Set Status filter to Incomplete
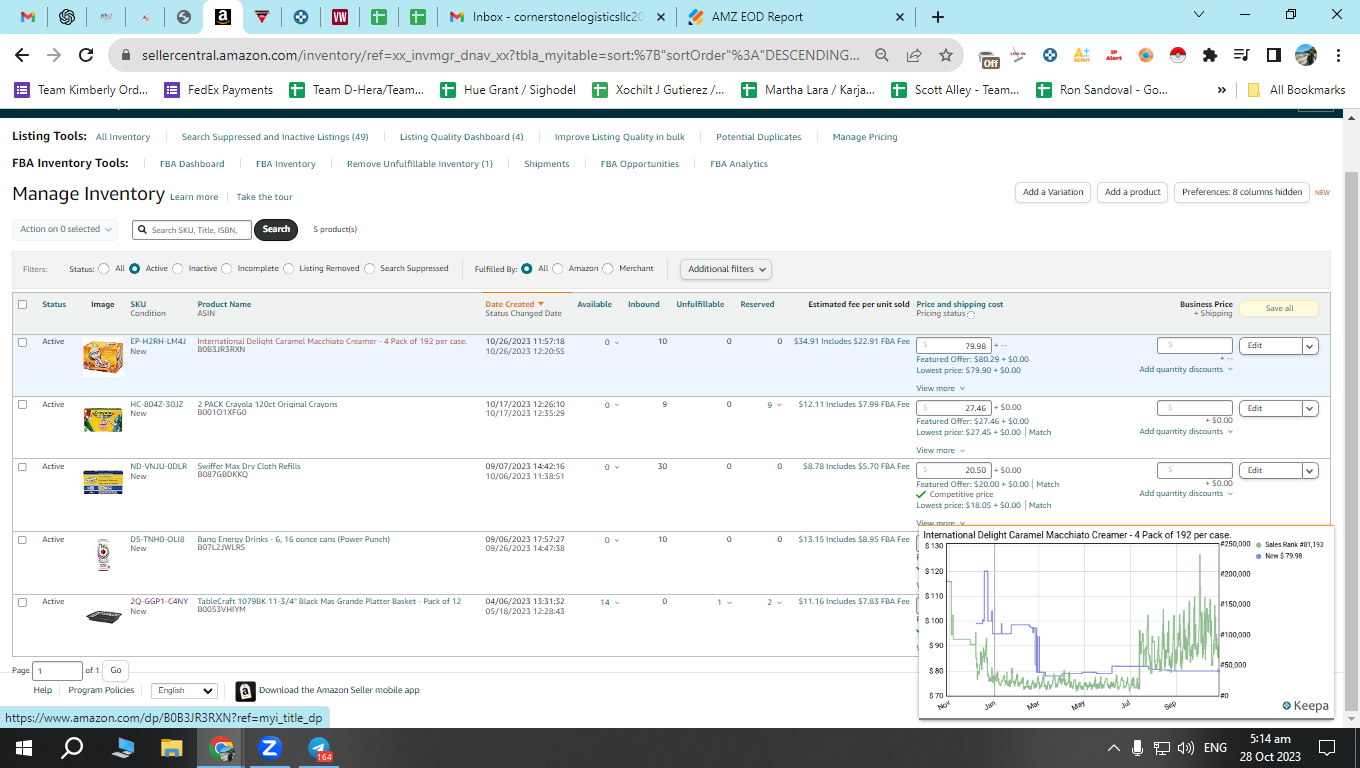This screenshot has height=768, width=1360. pos(227,269)
